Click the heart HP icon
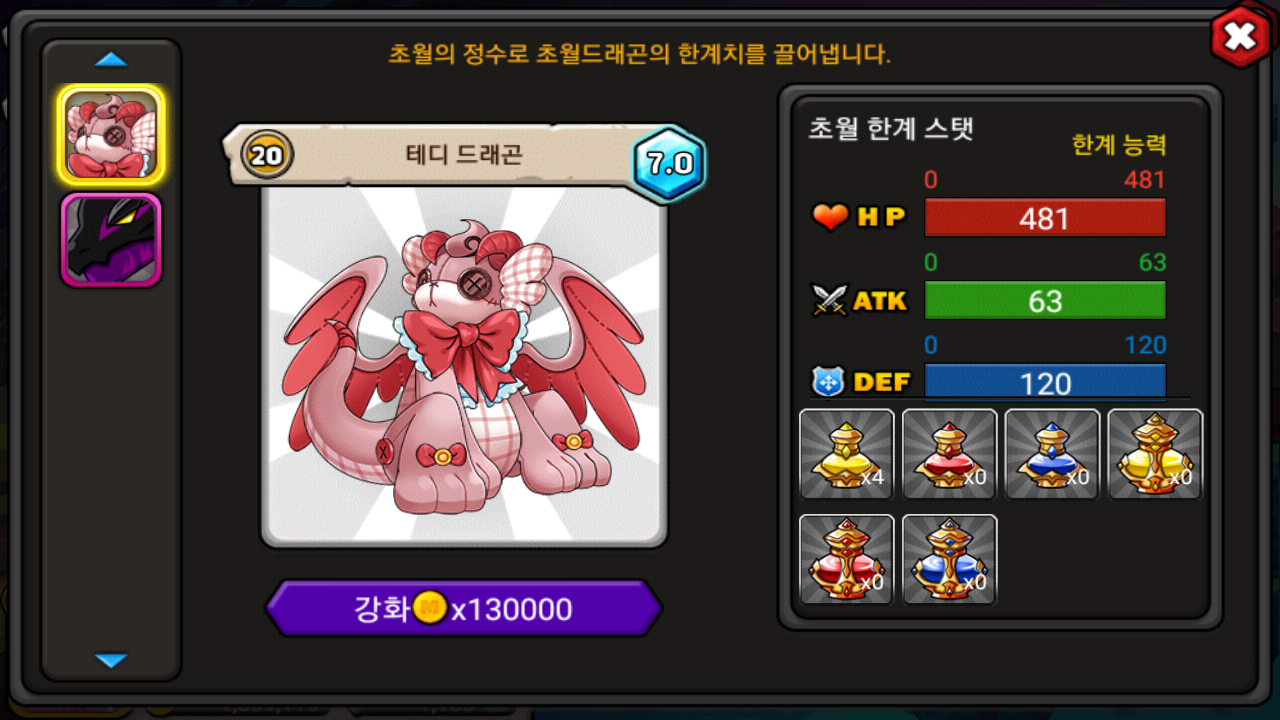The image size is (1280, 720). [830, 217]
